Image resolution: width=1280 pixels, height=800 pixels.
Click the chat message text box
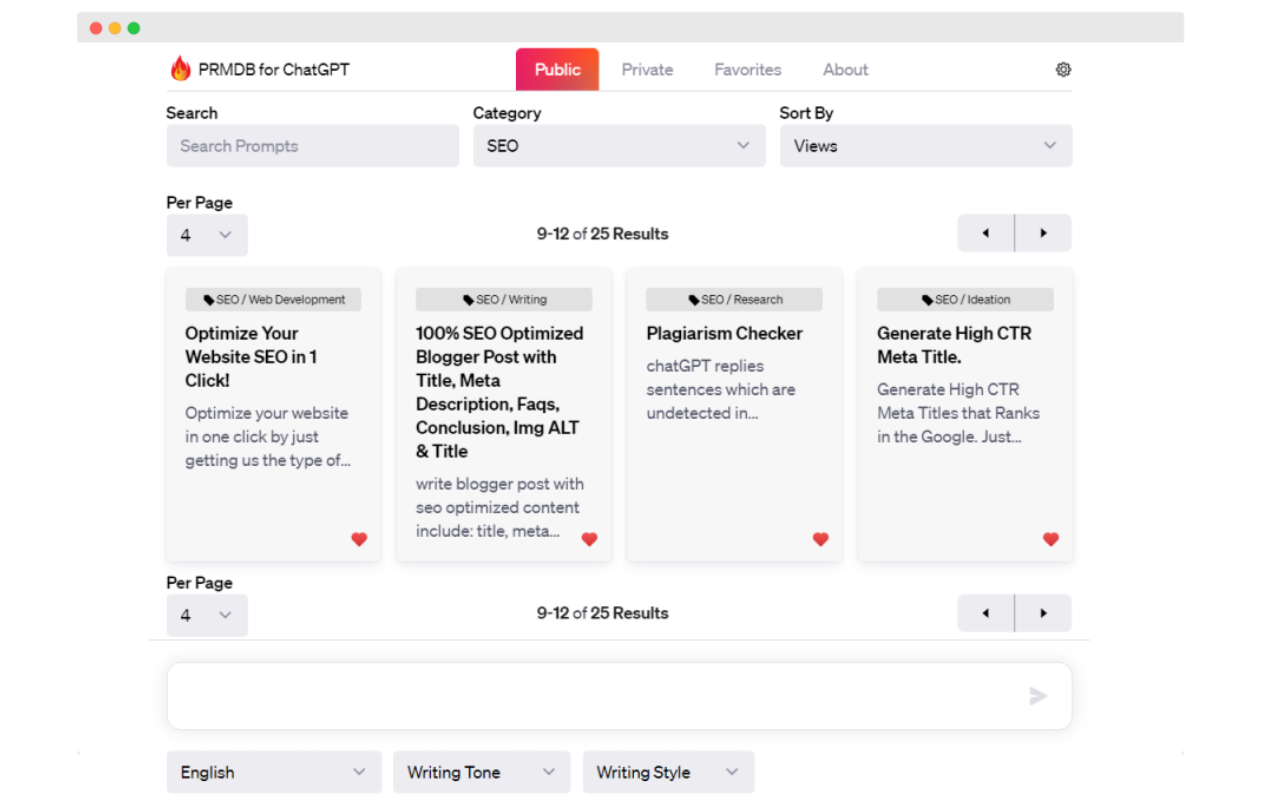point(619,696)
